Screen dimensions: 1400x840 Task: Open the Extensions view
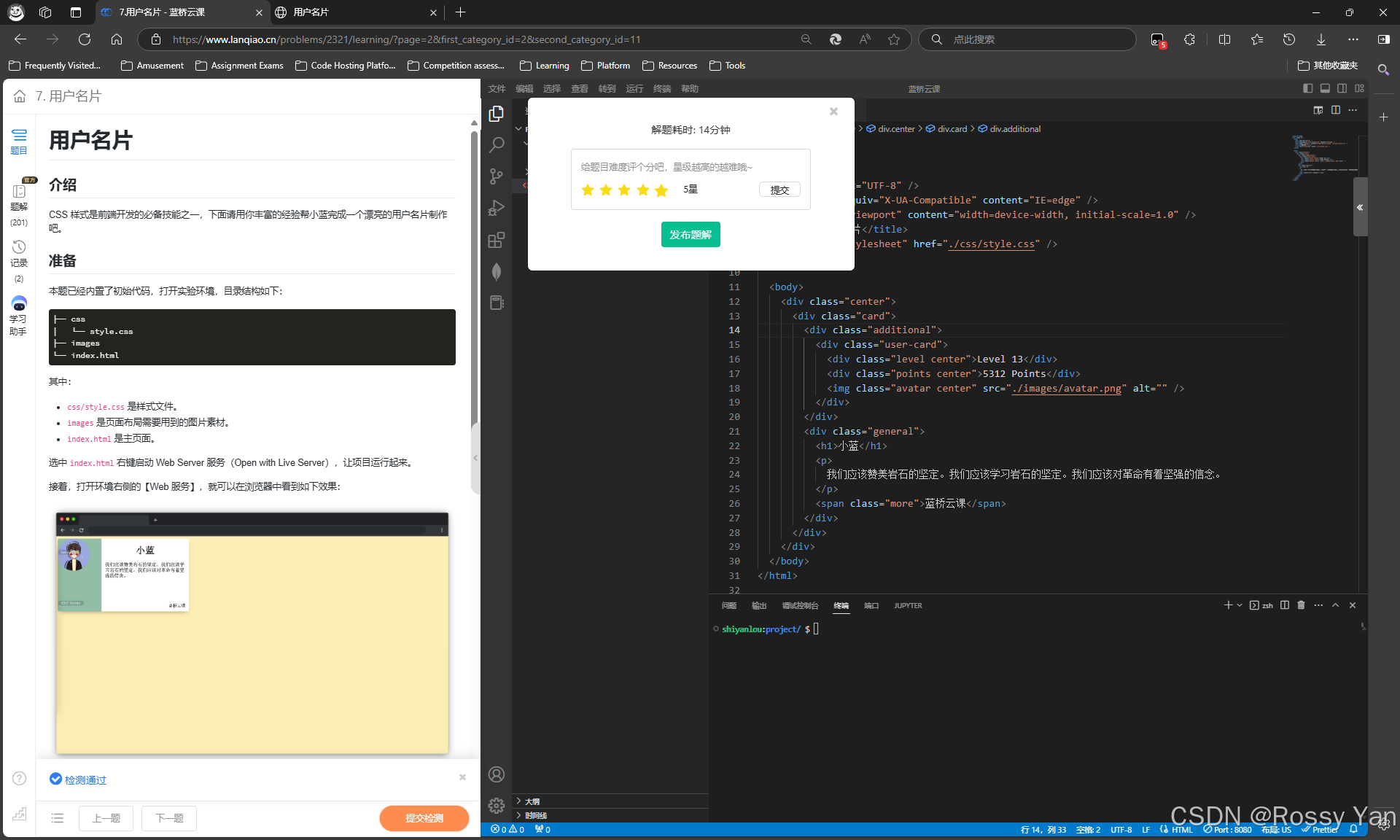click(x=497, y=240)
